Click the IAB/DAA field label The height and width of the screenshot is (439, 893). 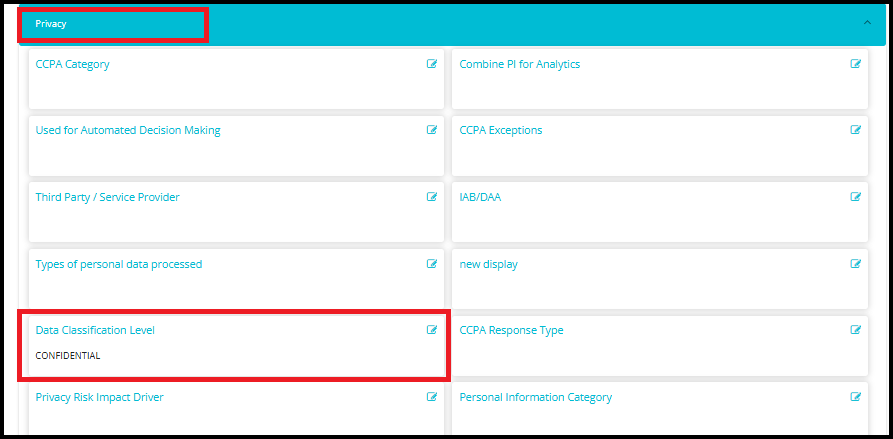[480, 197]
